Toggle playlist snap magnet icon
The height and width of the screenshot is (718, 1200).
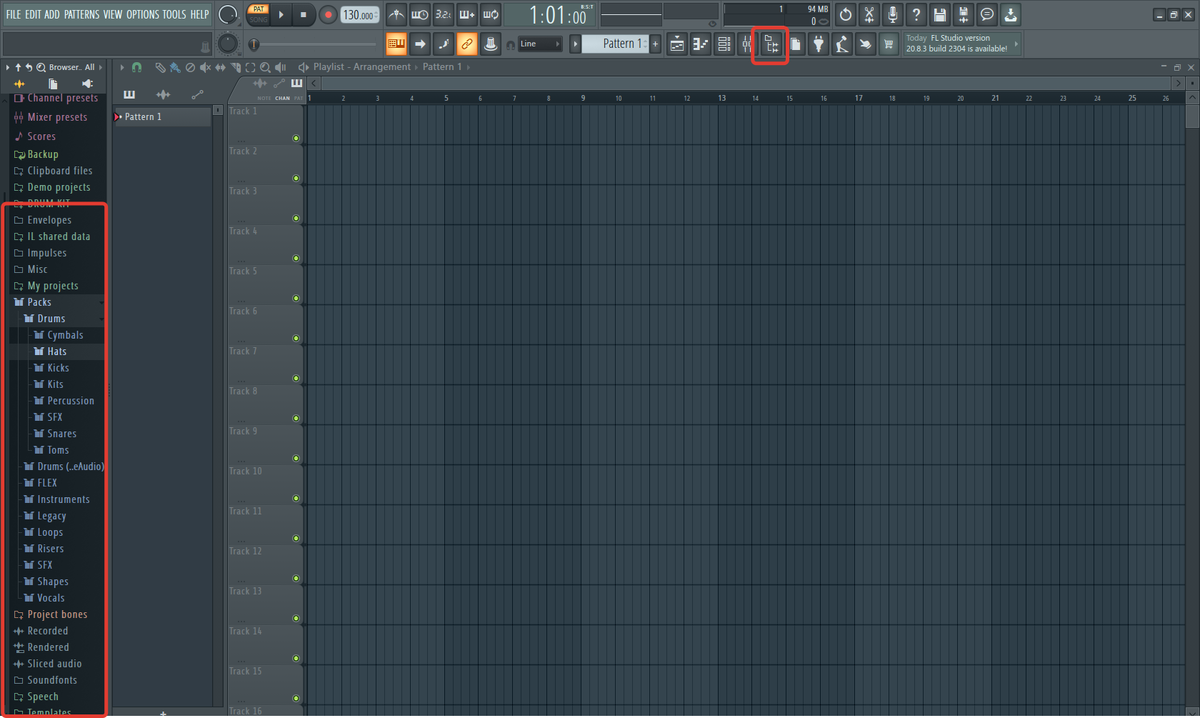pos(137,67)
